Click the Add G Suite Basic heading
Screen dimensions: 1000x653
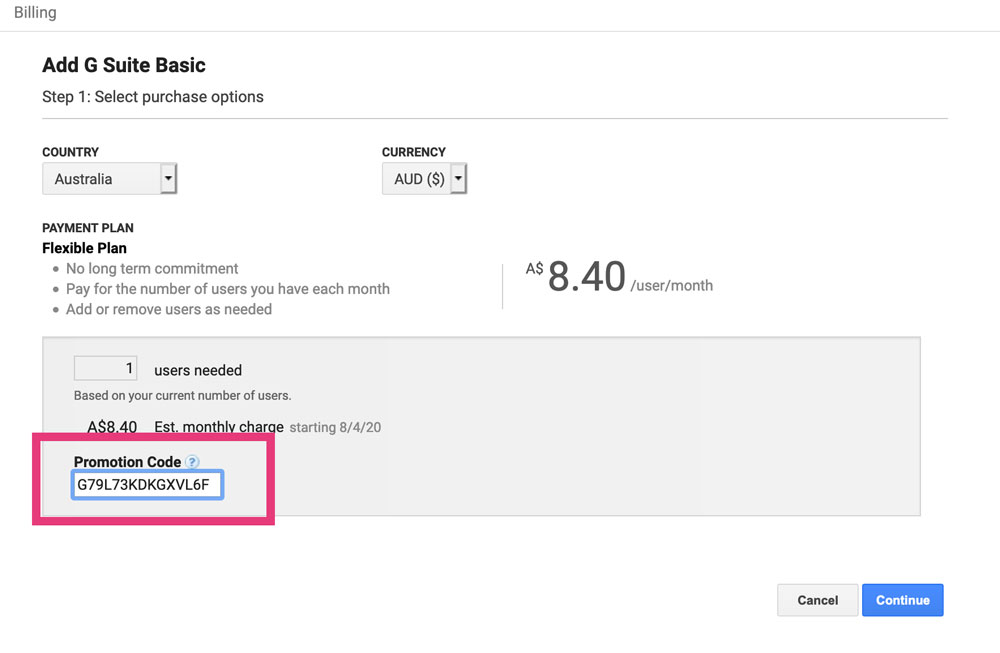point(124,66)
